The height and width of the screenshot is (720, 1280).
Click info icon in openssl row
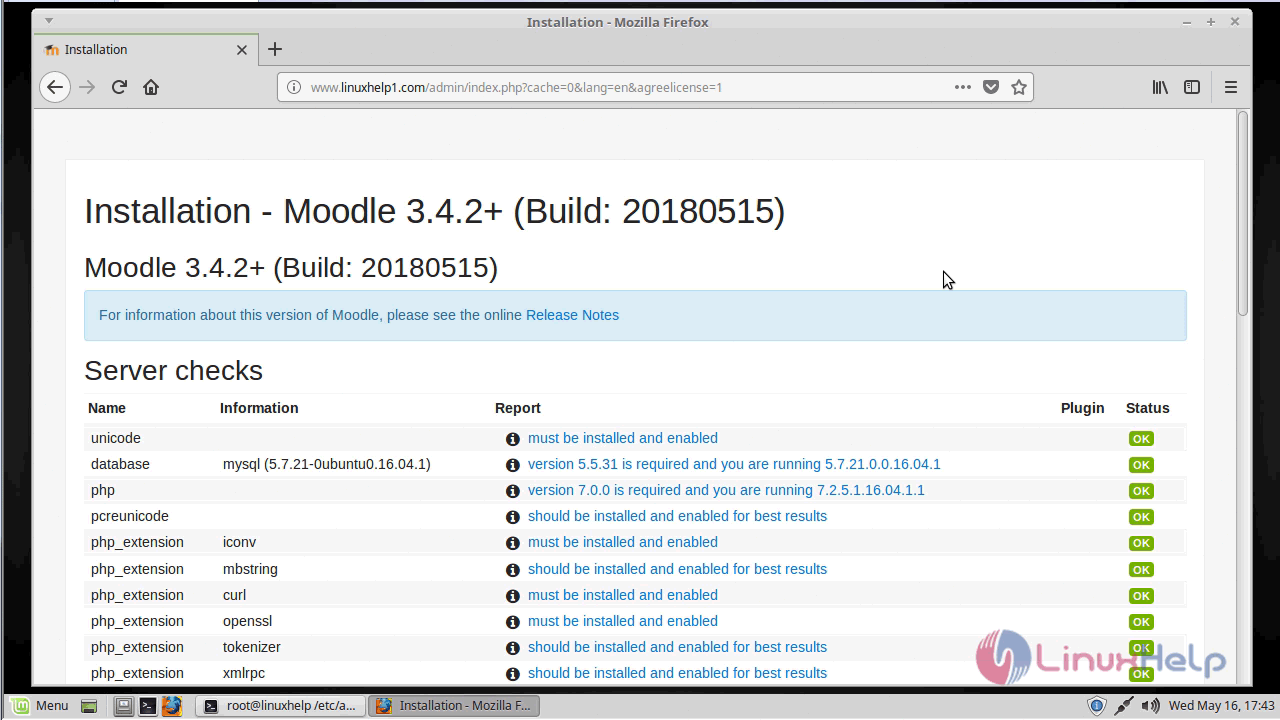point(512,622)
